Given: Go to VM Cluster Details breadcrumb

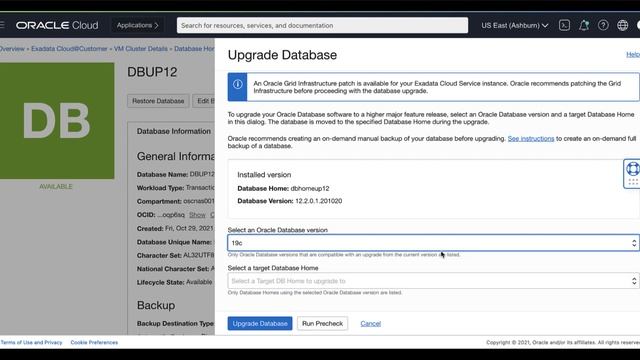Looking at the screenshot, I should [141, 49].
